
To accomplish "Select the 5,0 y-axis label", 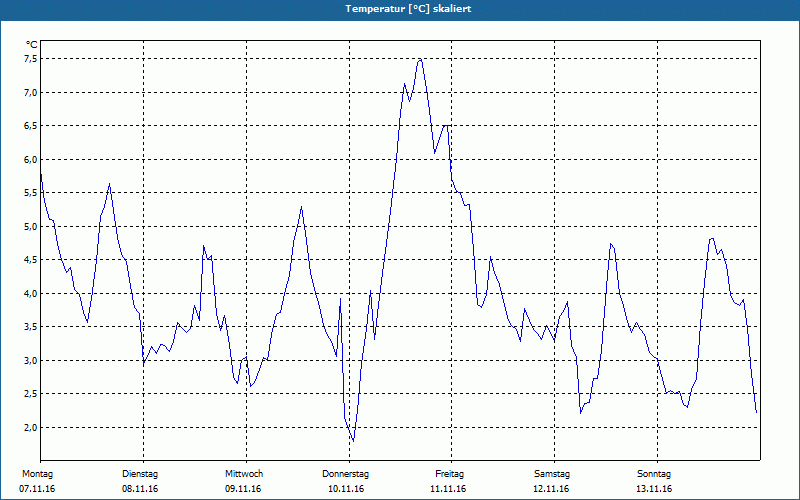I will 30,227.
